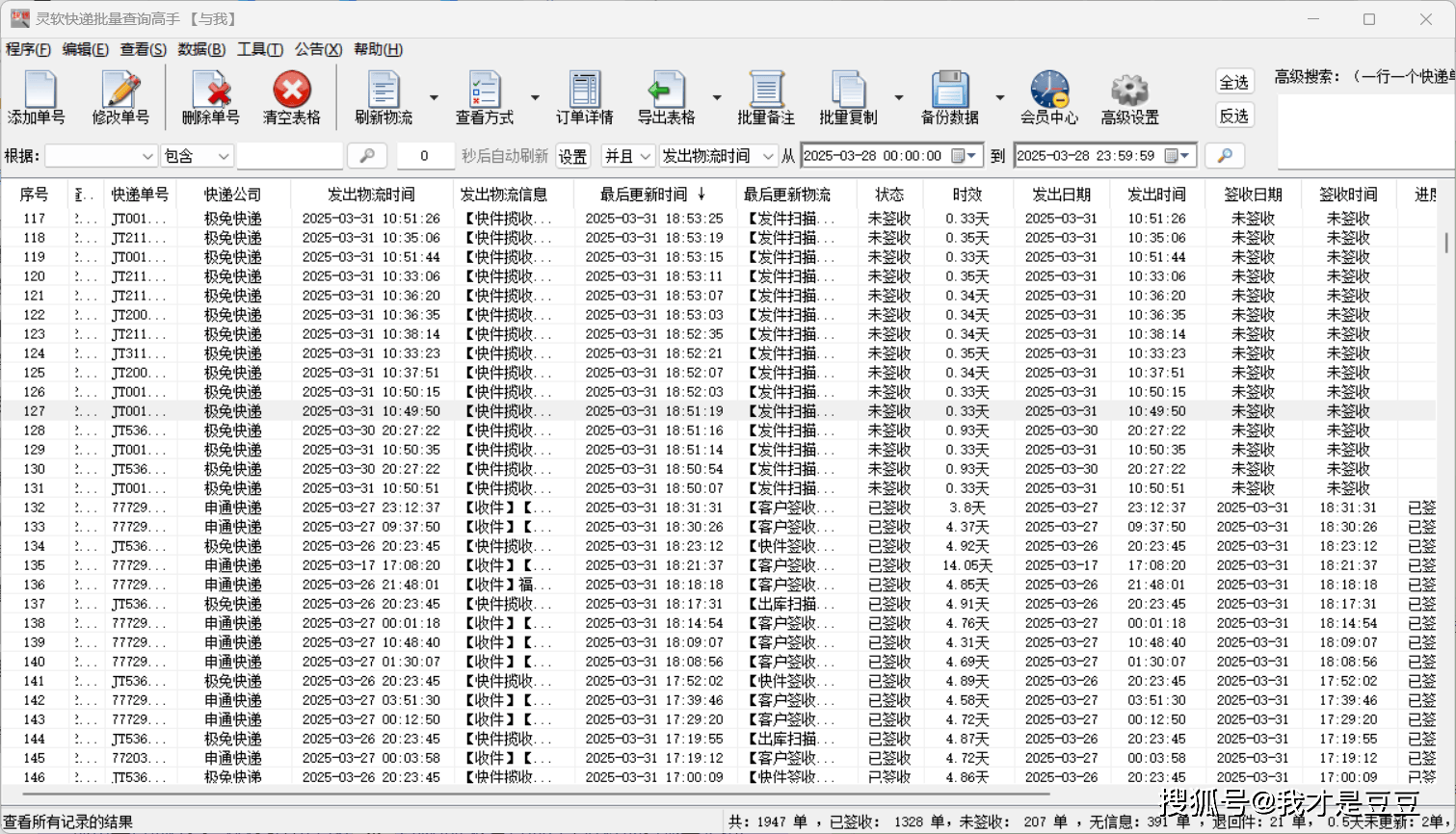The image size is (1456, 834).
Task: Click 【出库扫描 cell in row 137
Action: [792, 604]
